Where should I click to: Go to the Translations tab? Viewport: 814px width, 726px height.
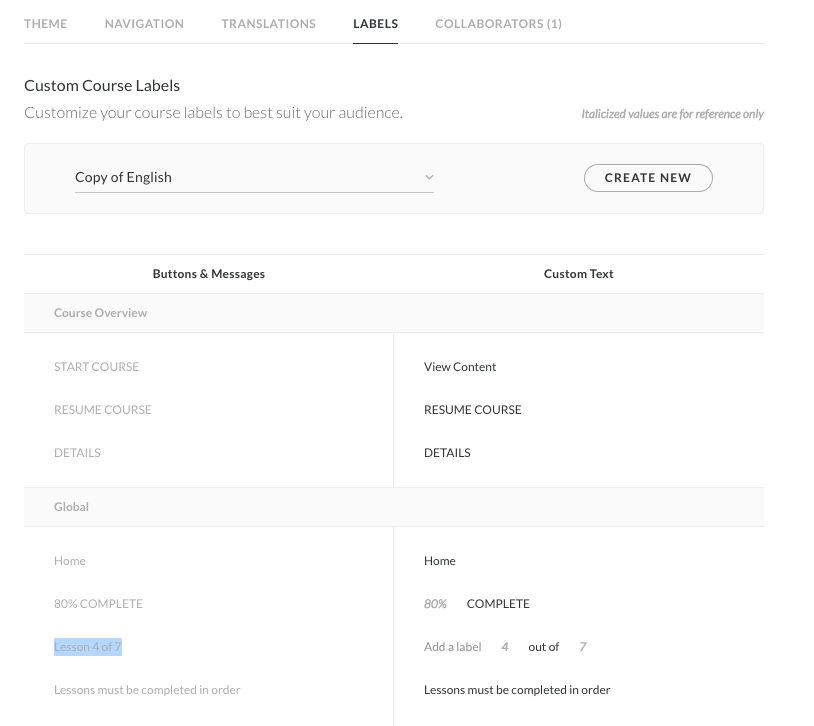(x=268, y=23)
